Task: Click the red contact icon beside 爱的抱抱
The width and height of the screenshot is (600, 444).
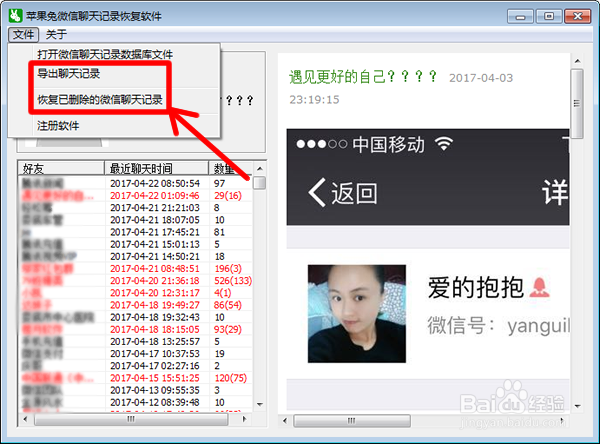Action: pyautogui.click(x=540, y=288)
